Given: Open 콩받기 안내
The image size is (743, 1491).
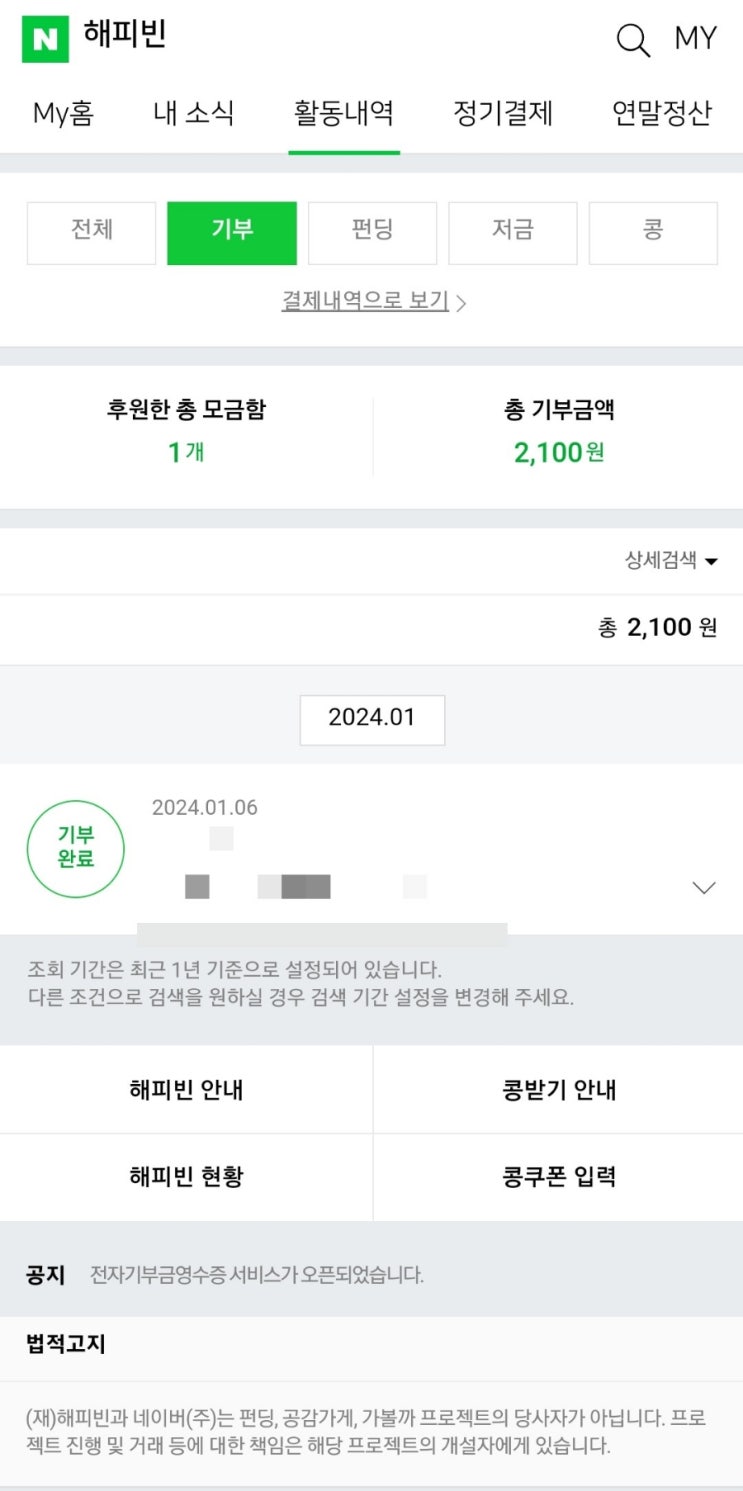Looking at the screenshot, I should 558,1090.
